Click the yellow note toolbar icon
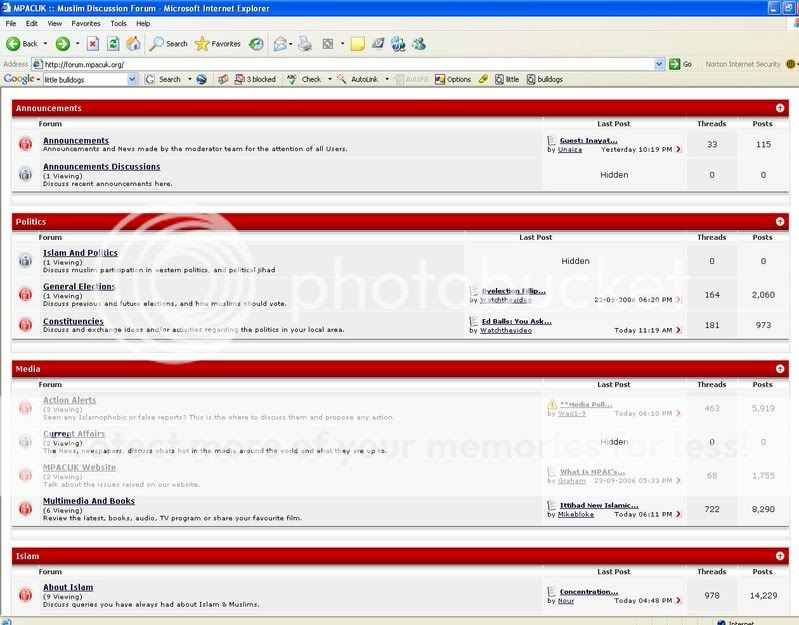 [x=357, y=44]
